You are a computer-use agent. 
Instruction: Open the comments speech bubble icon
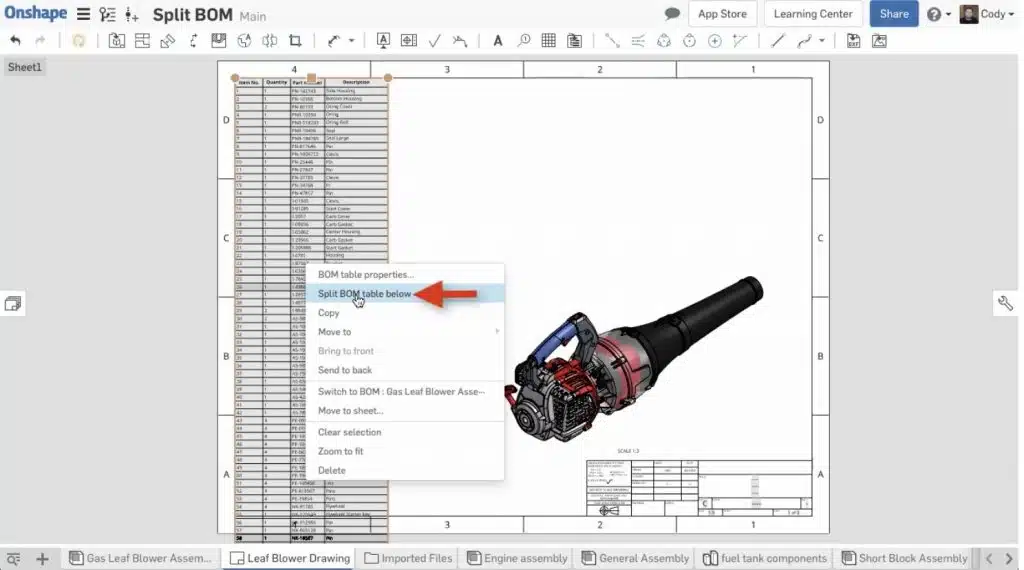(672, 14)
